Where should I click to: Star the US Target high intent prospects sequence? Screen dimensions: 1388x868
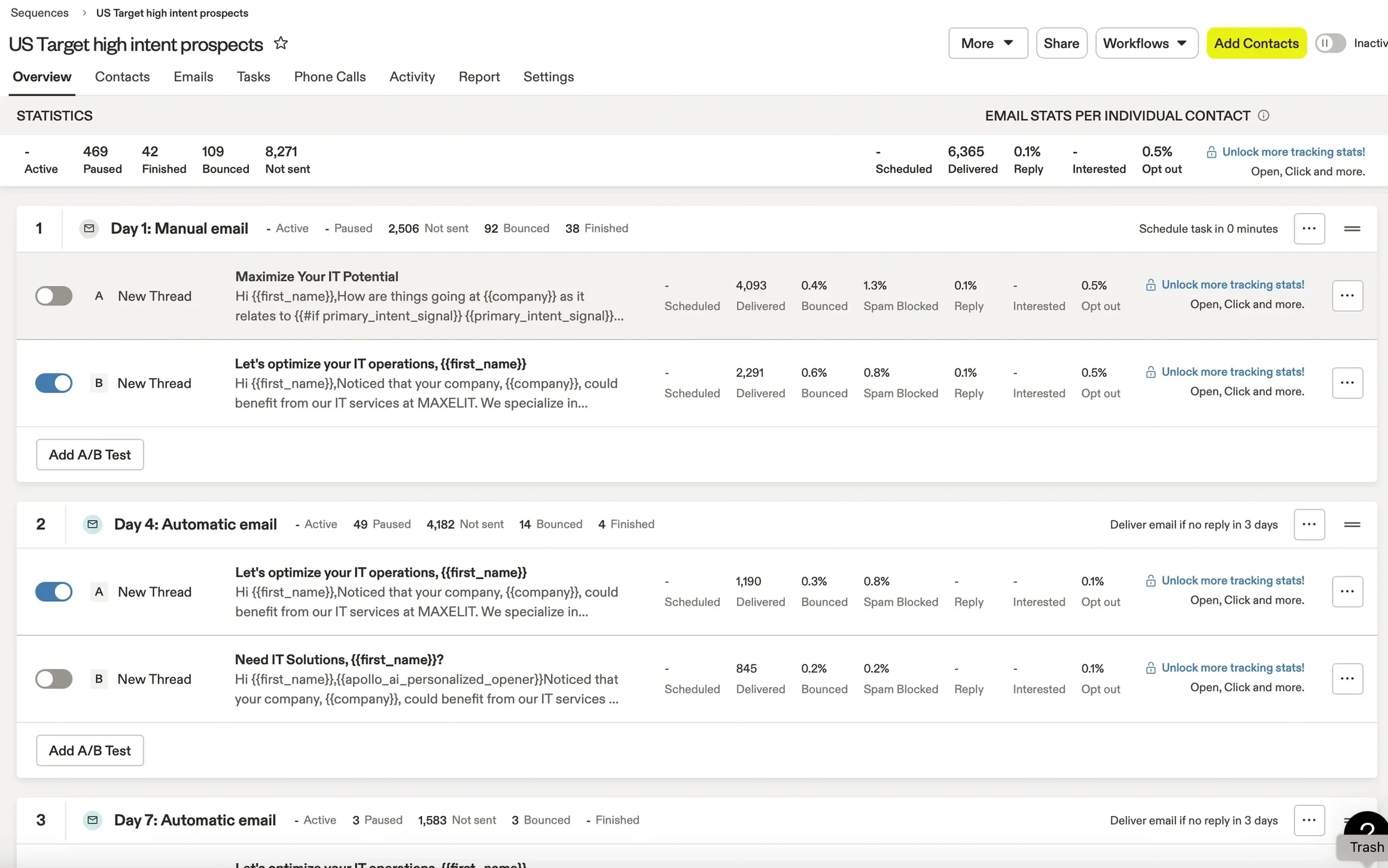tap(281, 43)
